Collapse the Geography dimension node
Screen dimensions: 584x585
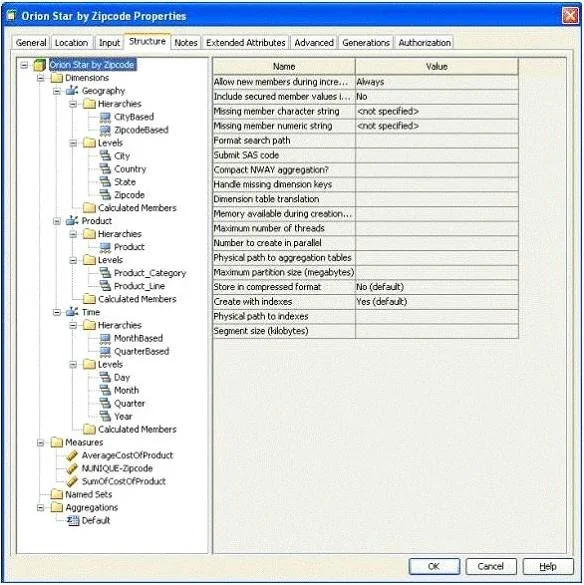[x=57, y=91]
